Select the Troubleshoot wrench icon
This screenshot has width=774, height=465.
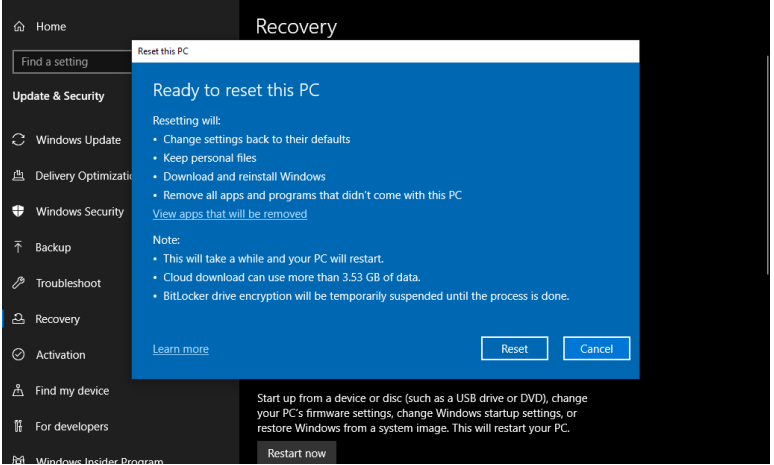18,283
